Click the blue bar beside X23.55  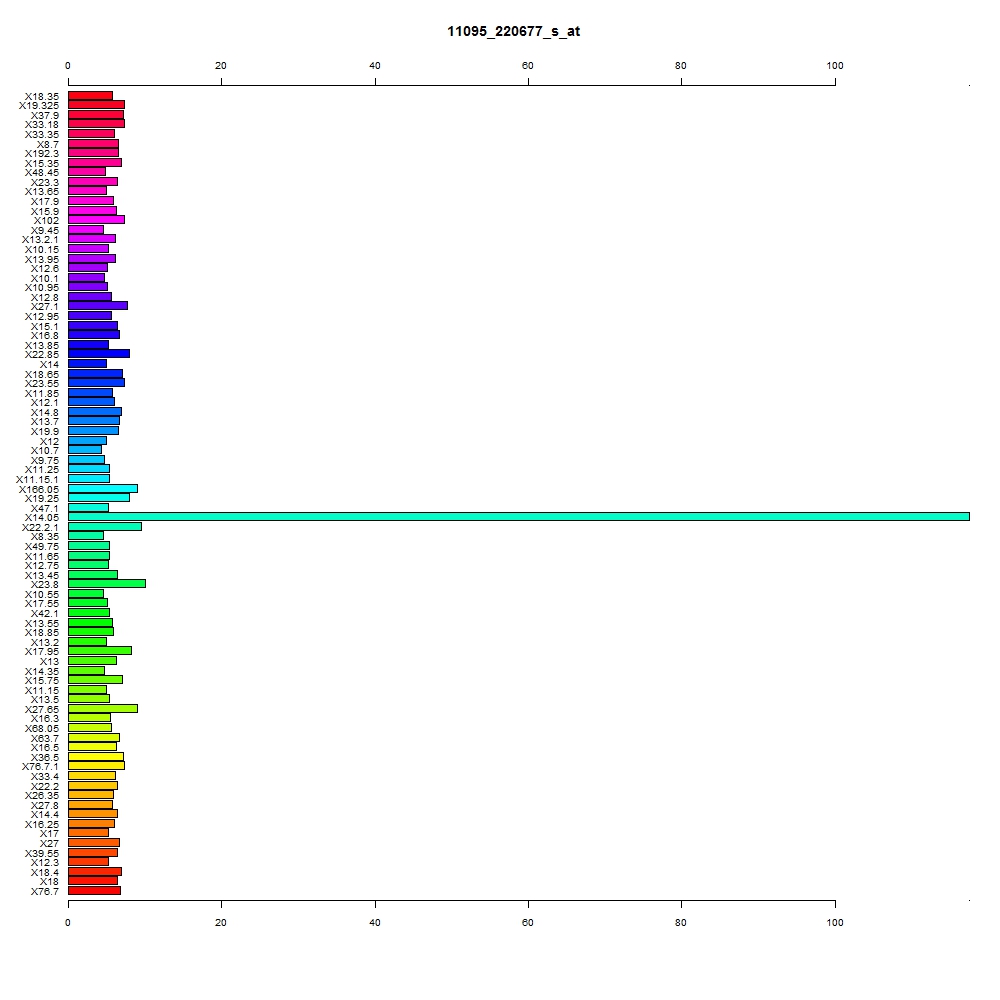point(96,383)
